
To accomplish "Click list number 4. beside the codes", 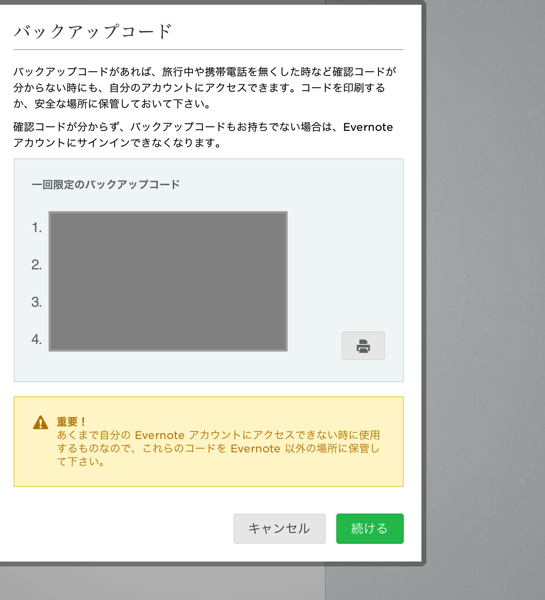I will [37, 339].
